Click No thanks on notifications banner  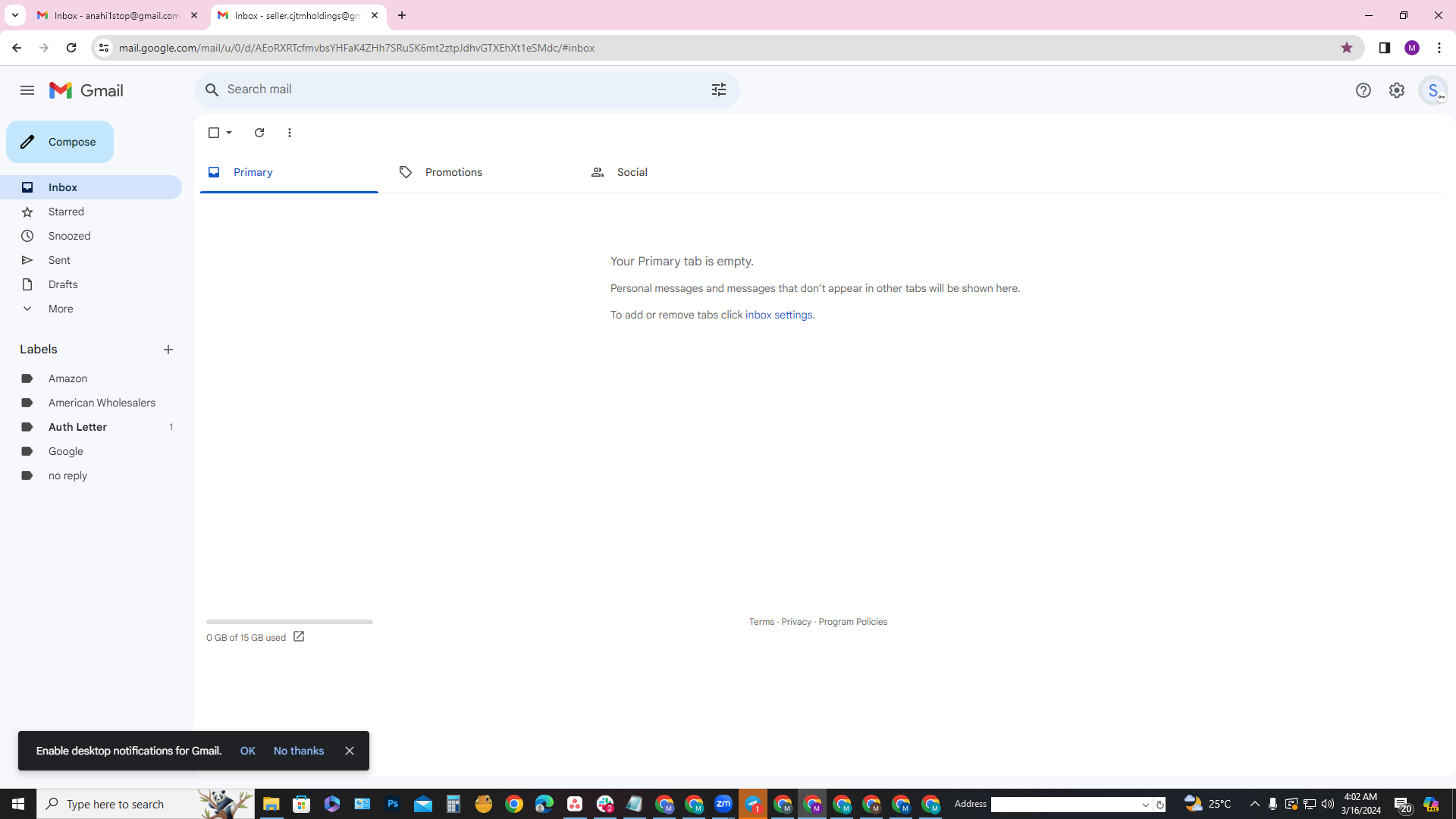click(299, 751)
